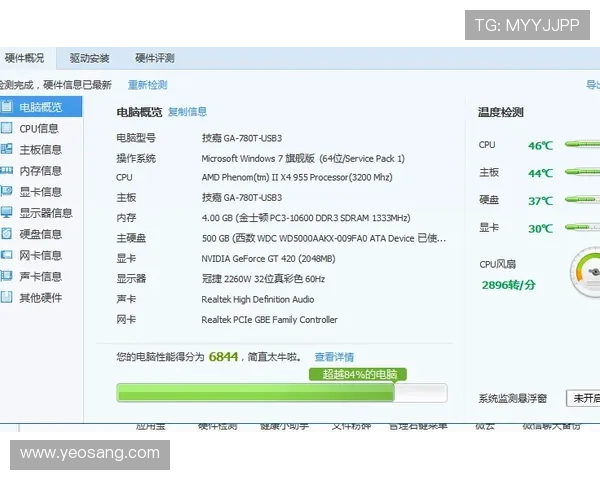Select the 主板信息 label in the sidebar
This screenshot has width=600, height=480.
41,149
